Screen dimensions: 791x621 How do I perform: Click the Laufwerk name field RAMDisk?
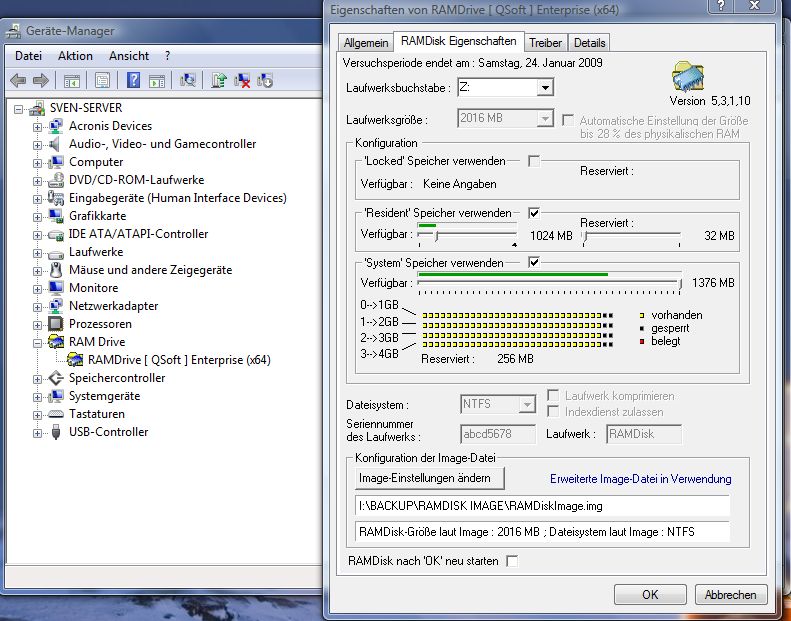click(644, 434)
